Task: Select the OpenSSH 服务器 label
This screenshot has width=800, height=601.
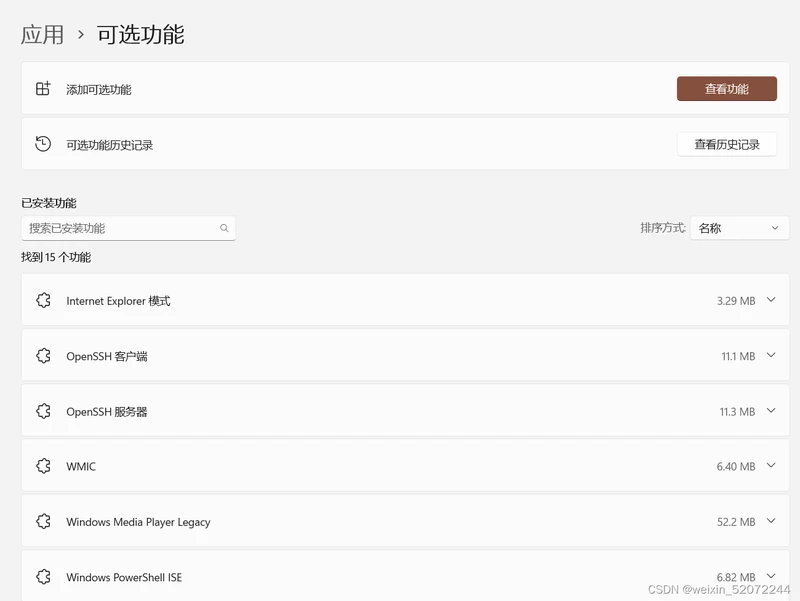Action: coord(107,412)
